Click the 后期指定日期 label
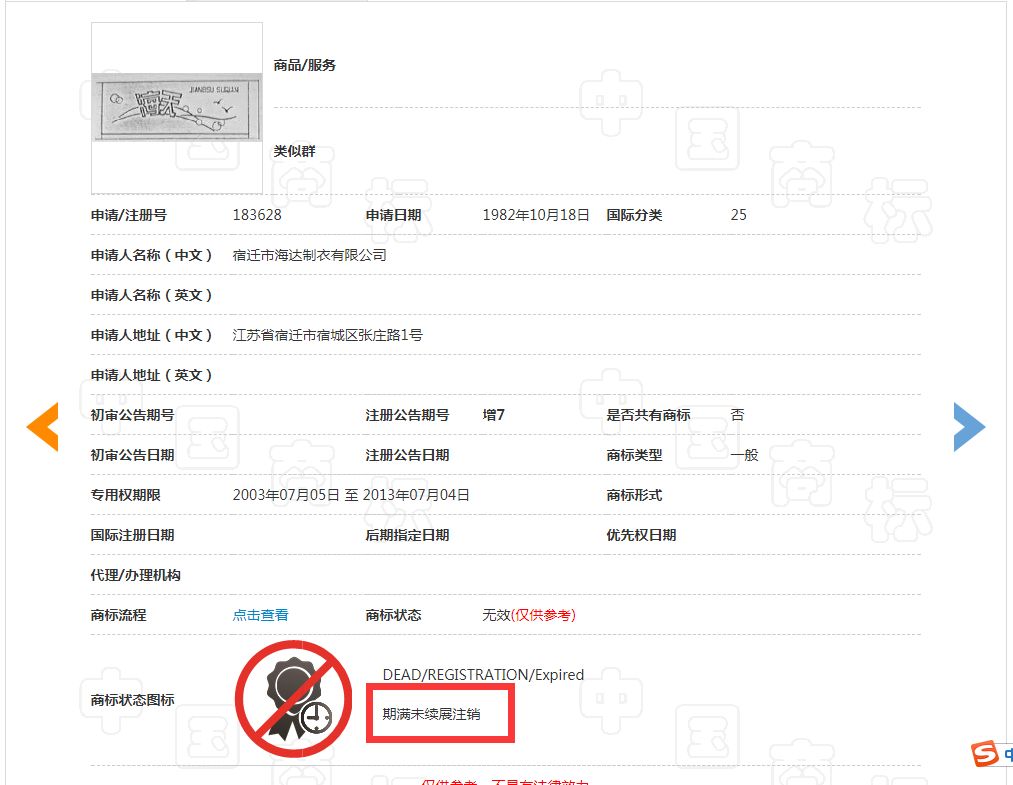 [x=408, y=535]
